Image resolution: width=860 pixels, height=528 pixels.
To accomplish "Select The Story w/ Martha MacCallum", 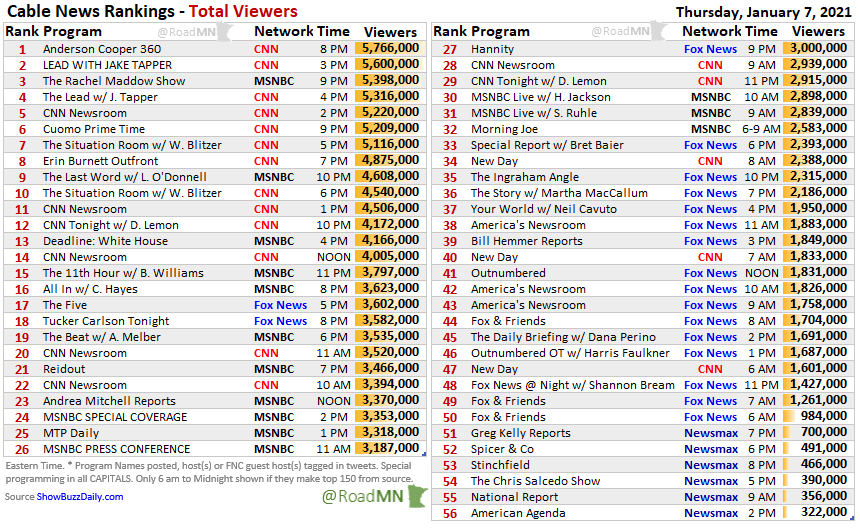I will (559, 193).
